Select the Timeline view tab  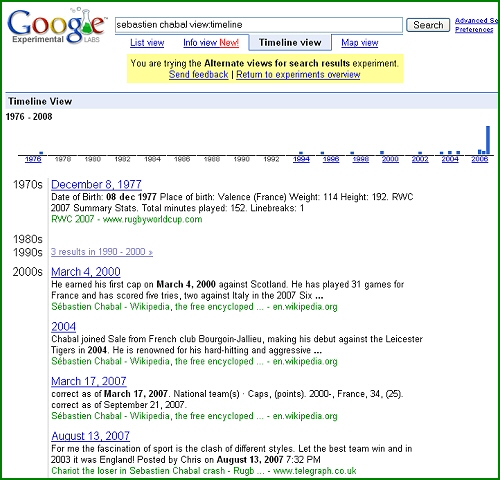pyautogui.click(x=290, y=42)
